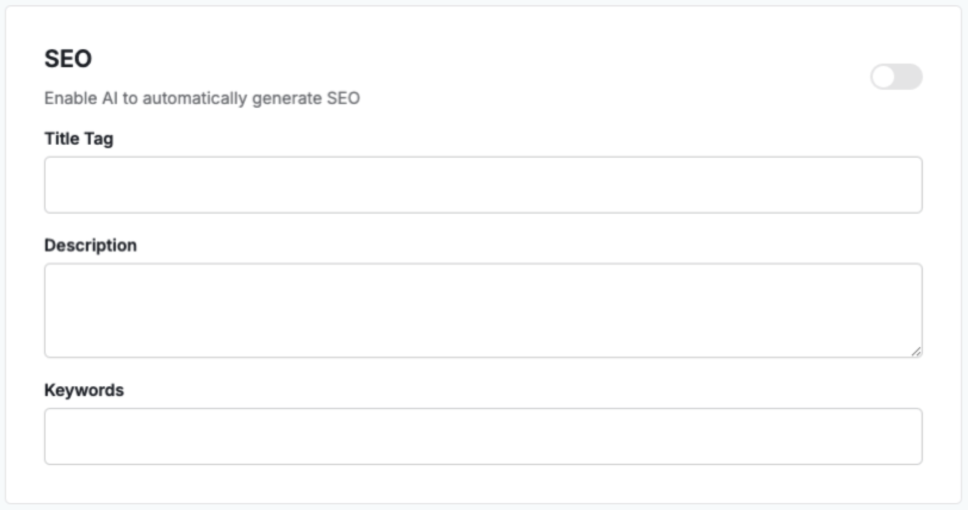Switch on automatic SEO generation
The image size is (968, 510).
896,77
